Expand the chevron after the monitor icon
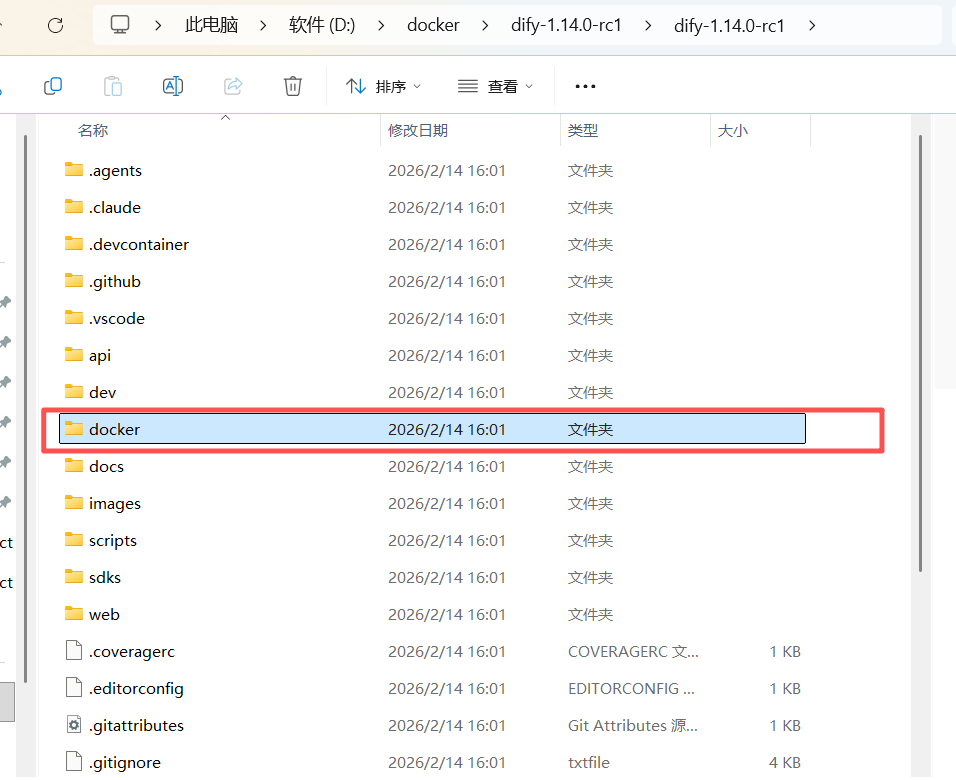 pyautogui.click(x=158, y=26)
